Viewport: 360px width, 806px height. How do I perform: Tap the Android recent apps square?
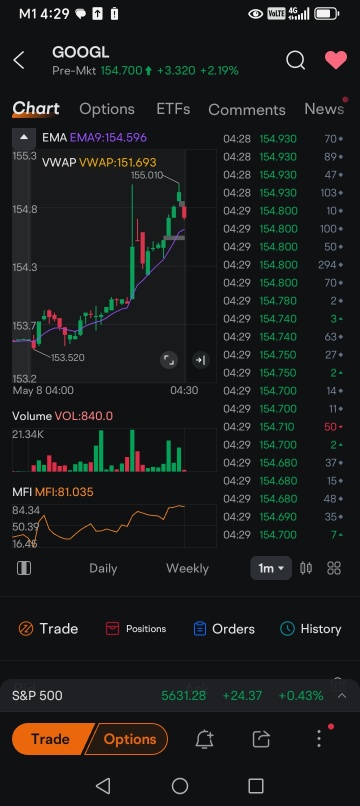coord(256,785)
